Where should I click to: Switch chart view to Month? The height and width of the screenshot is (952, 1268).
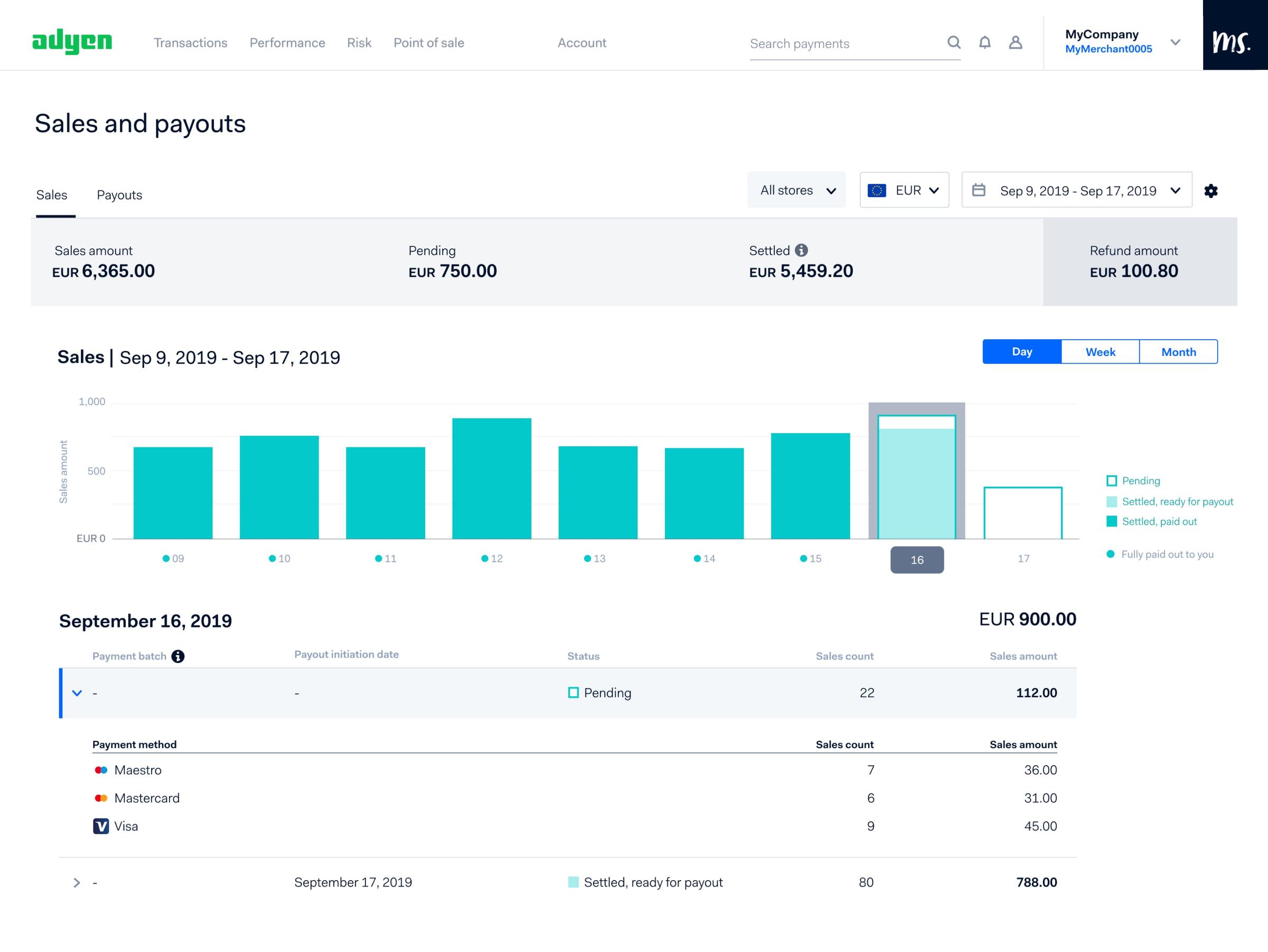[x=1178, y=351]
